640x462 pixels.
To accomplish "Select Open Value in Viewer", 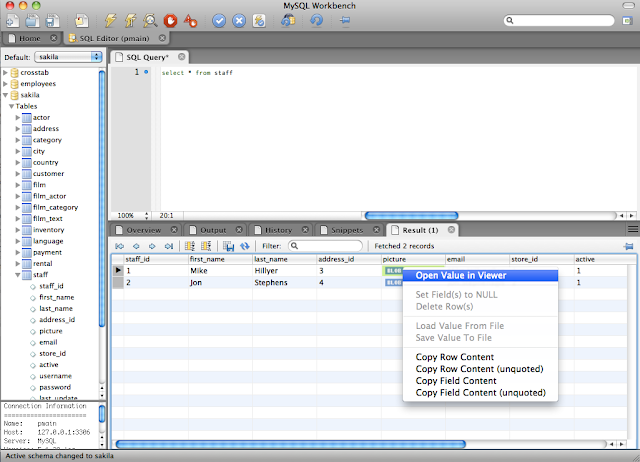I will pos(460,275).
